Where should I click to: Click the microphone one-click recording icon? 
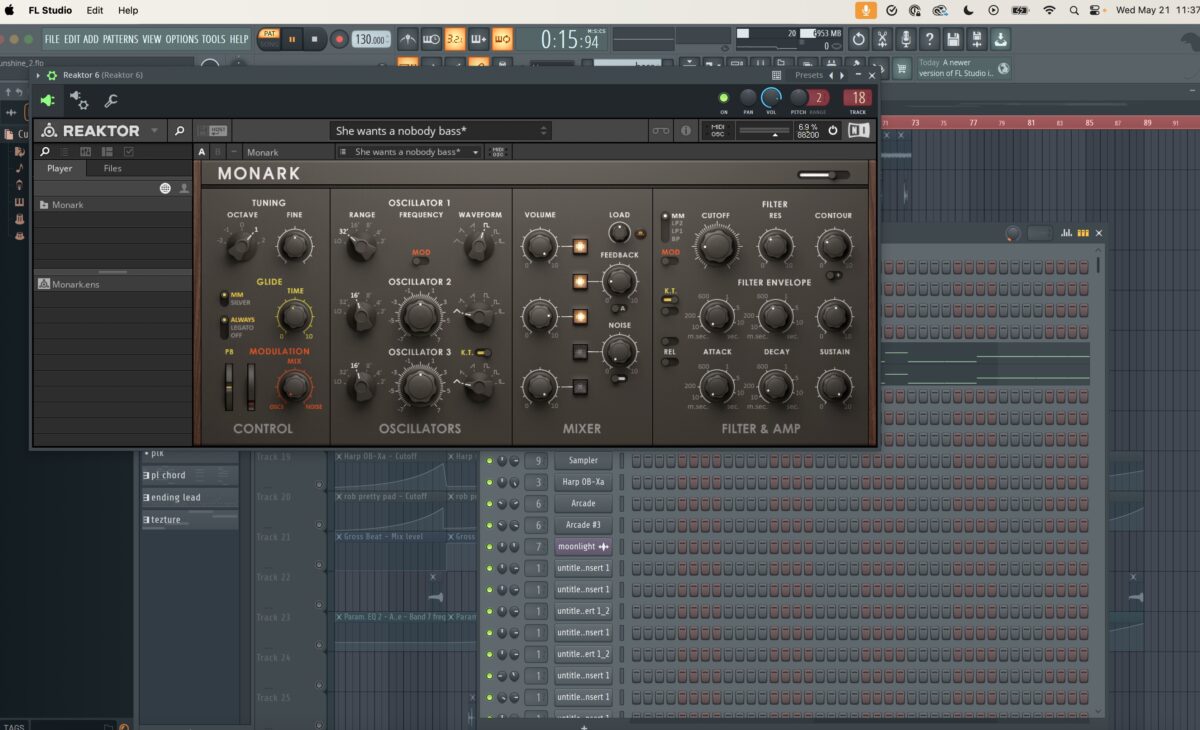pyautogui.click(x=906, y=40)
